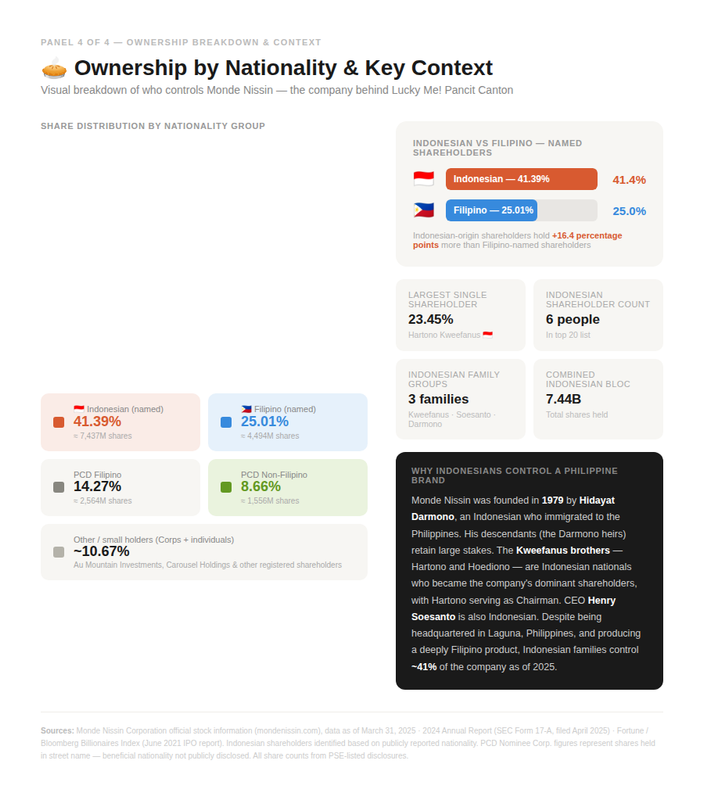Open the Combined Indonesian Bloc 7.44B card
The width and height of the screenshot is (704, 800).
coord(598,399)
